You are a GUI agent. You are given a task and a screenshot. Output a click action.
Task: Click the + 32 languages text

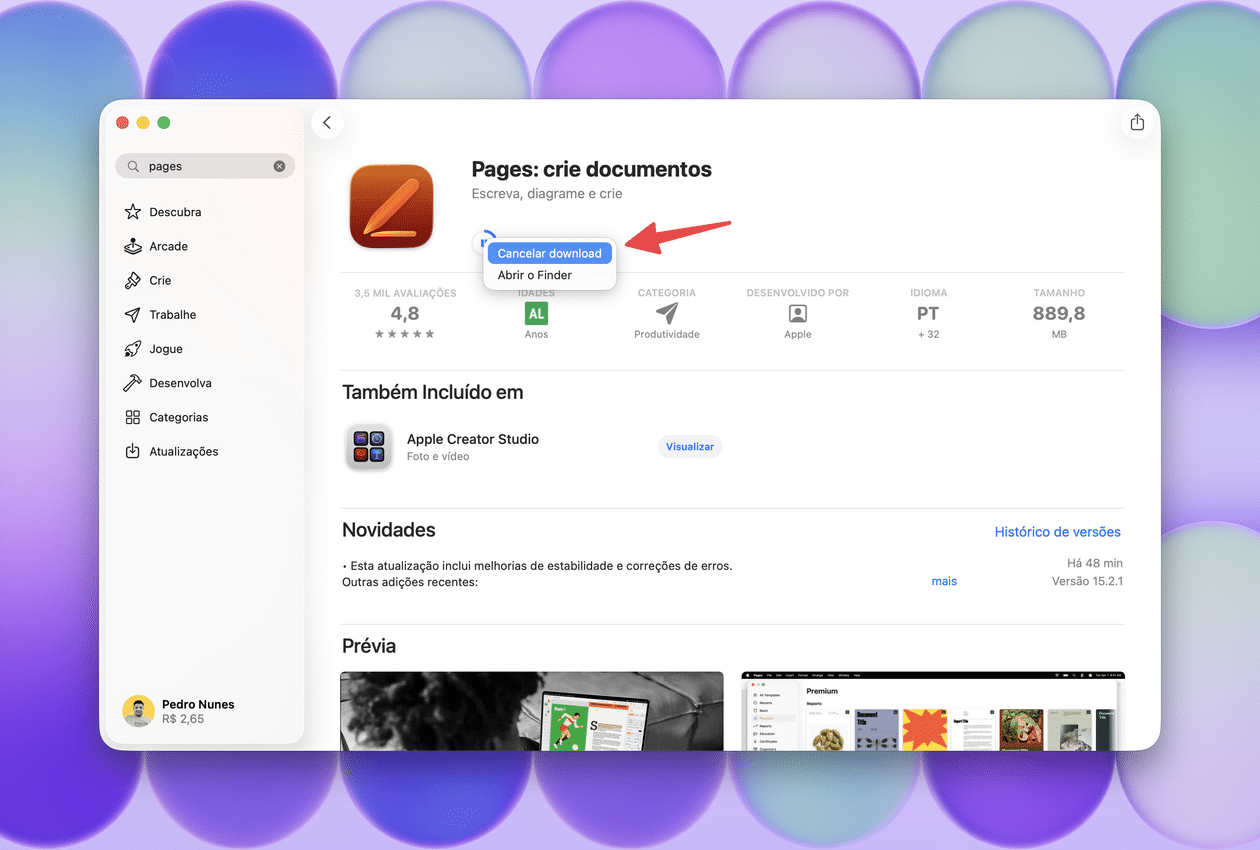coord(929,334)
